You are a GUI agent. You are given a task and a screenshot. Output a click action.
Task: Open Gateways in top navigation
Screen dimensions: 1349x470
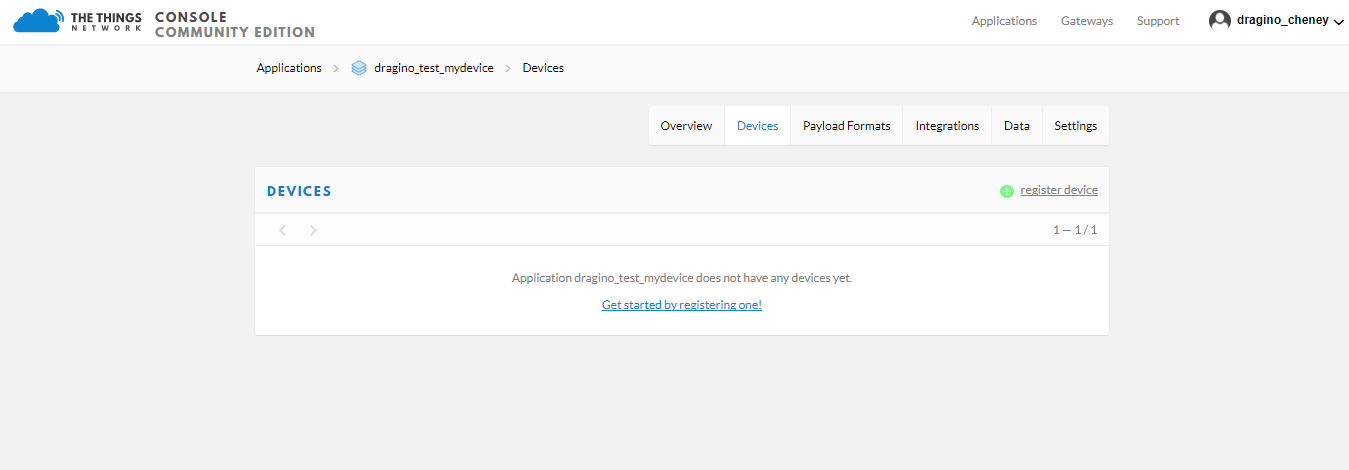coord(1087,21)
